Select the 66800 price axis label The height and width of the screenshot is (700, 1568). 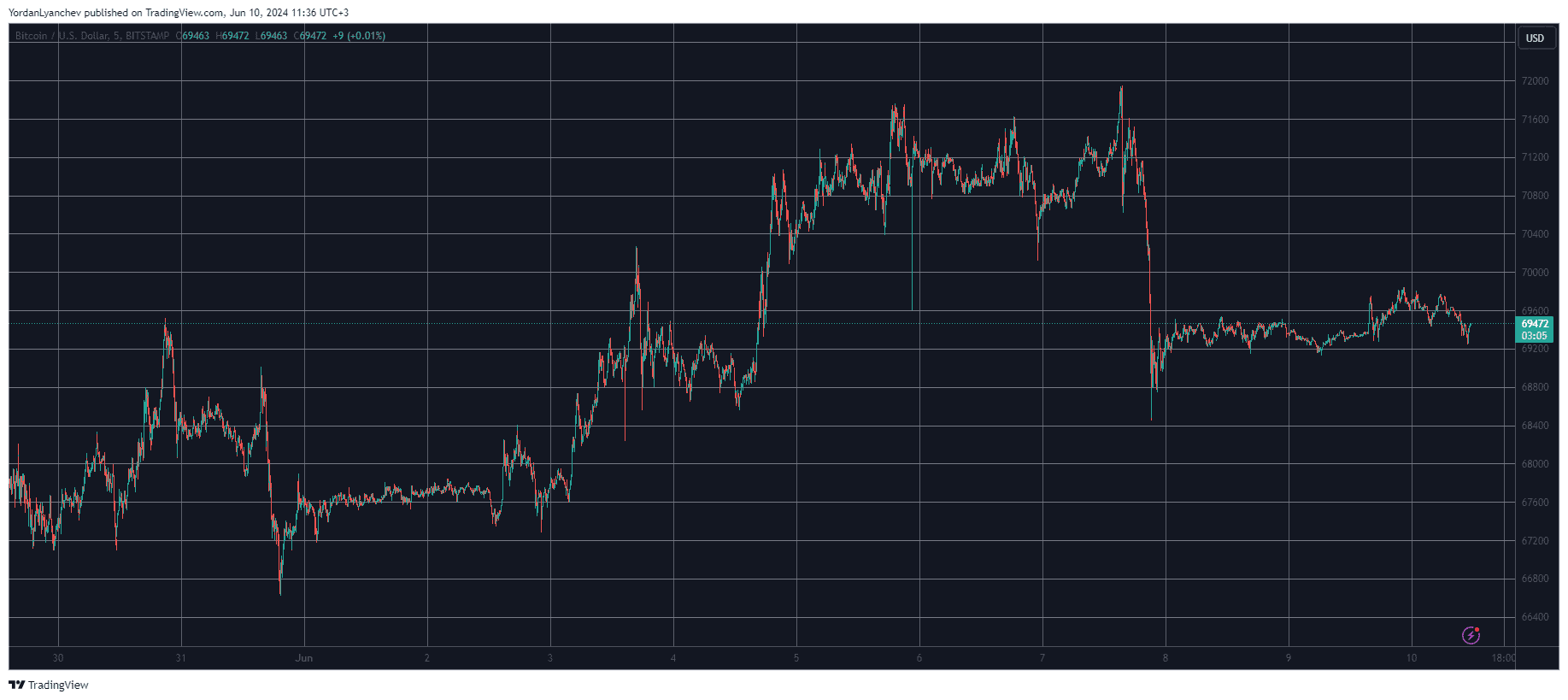pyautogui.click(x=1535, y=579)
